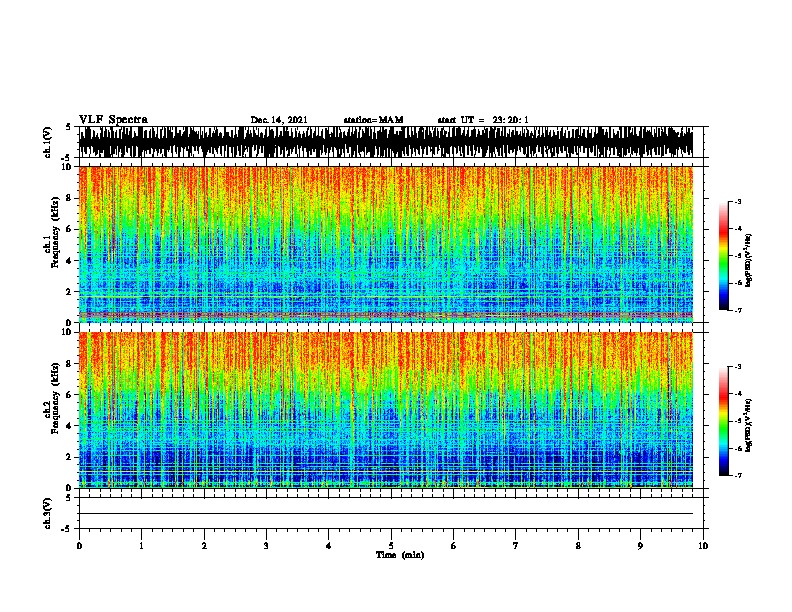The image size is (792, 612).
Task: Click ch.1 frequency tick label '6'
Action: tap(70, 229)
